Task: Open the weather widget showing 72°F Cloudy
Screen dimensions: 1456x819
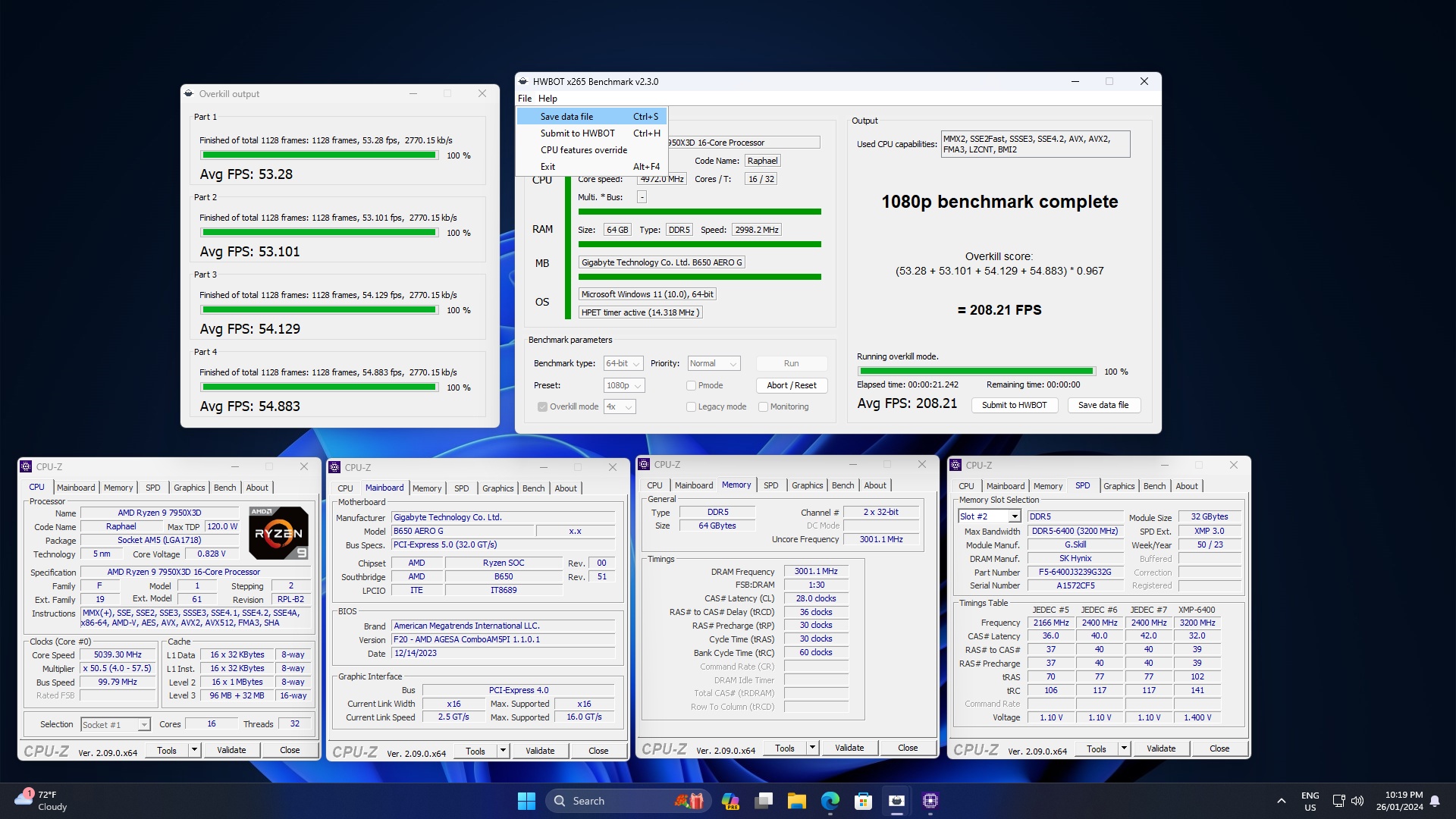Action: pyautogui.click(x=42, y=801)
